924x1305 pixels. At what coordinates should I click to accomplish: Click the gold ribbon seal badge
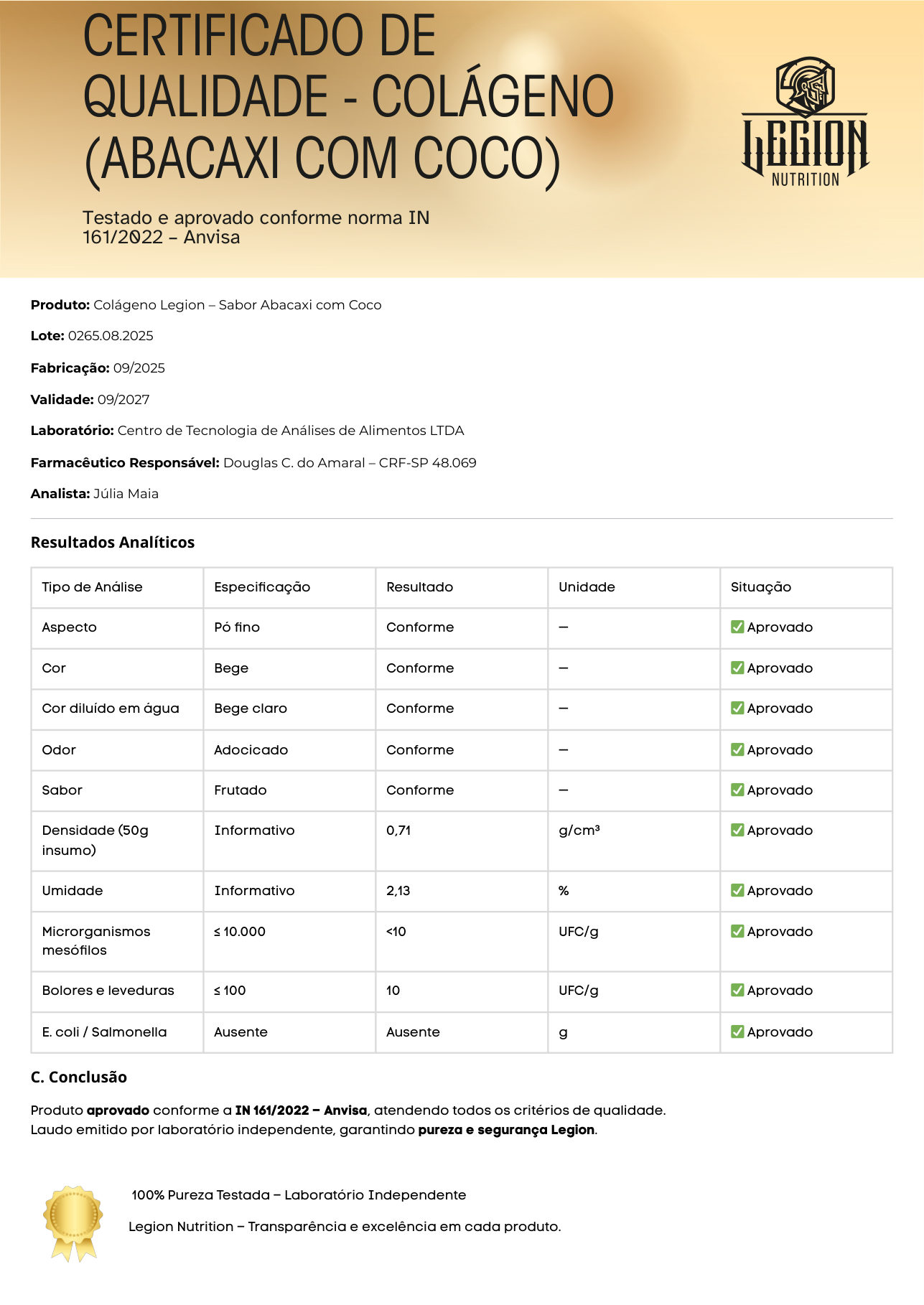(73, 1222)
